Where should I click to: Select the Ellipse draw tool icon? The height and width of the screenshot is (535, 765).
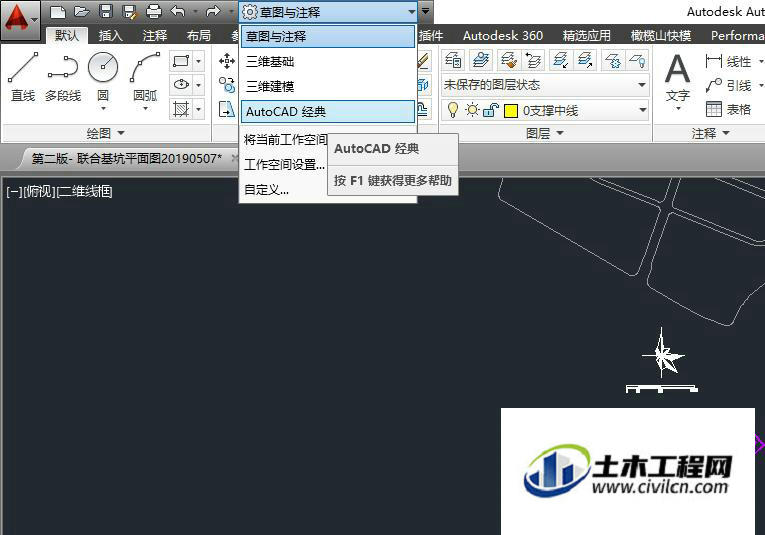click(x=181, y=85)
